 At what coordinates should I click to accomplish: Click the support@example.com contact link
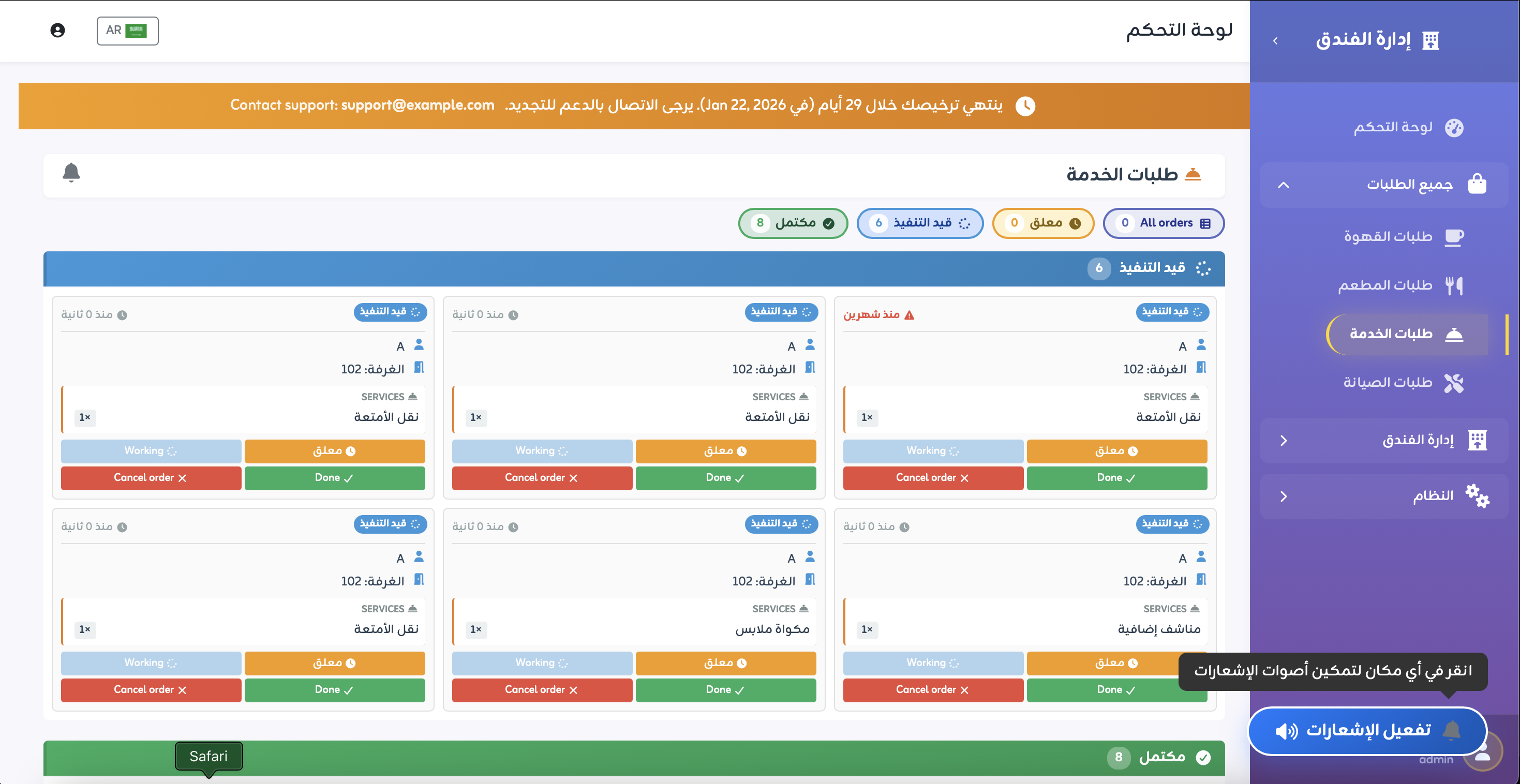pos(418,105)
